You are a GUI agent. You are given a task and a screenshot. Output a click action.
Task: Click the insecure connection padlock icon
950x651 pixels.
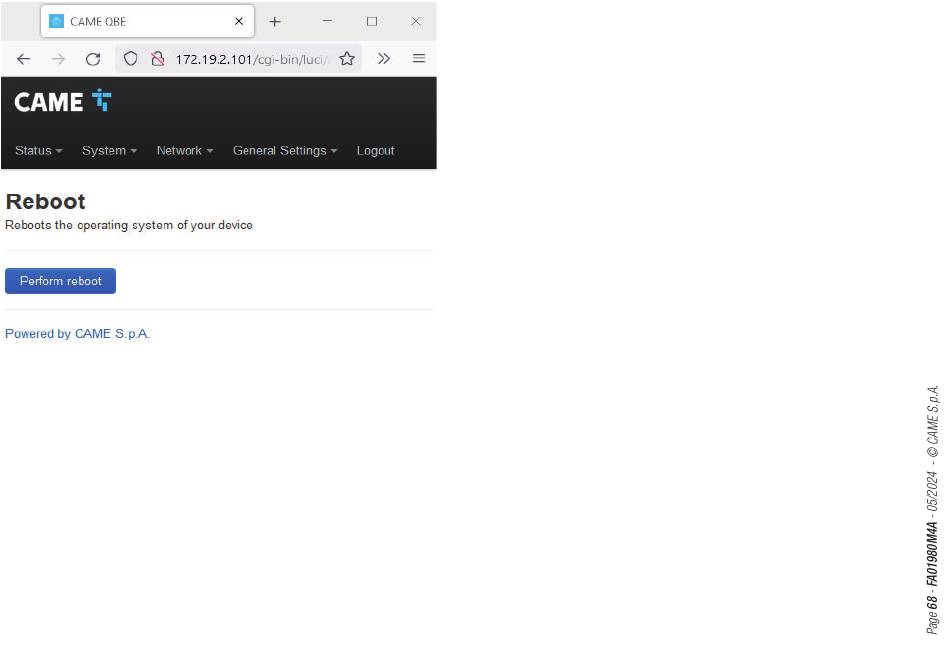pos(158,59)
